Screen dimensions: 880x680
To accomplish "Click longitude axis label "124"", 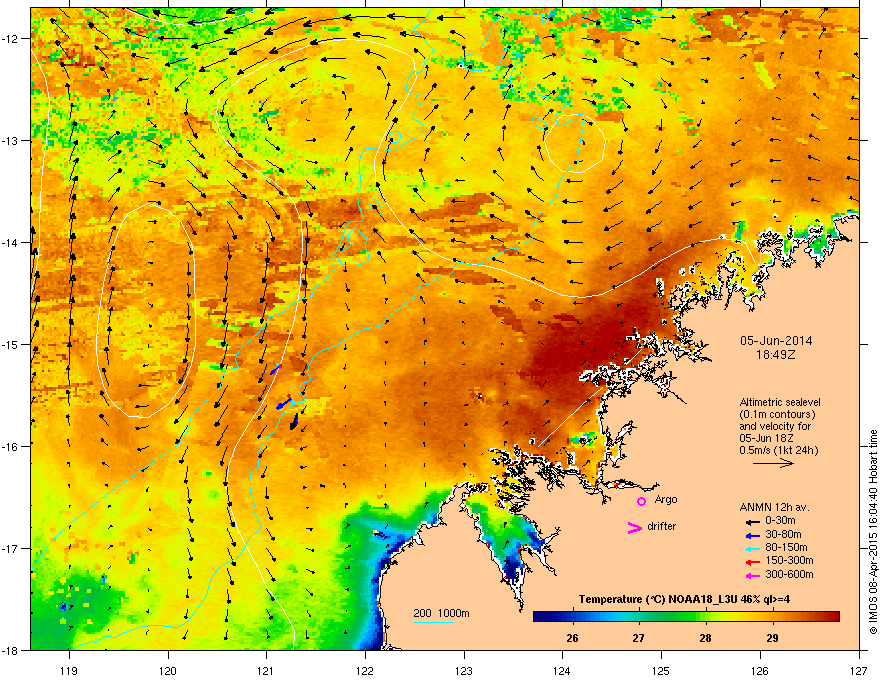I will (562, 670).
